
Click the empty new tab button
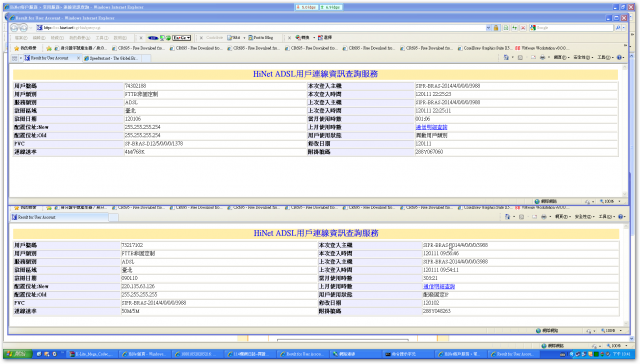tap(146, 58)
